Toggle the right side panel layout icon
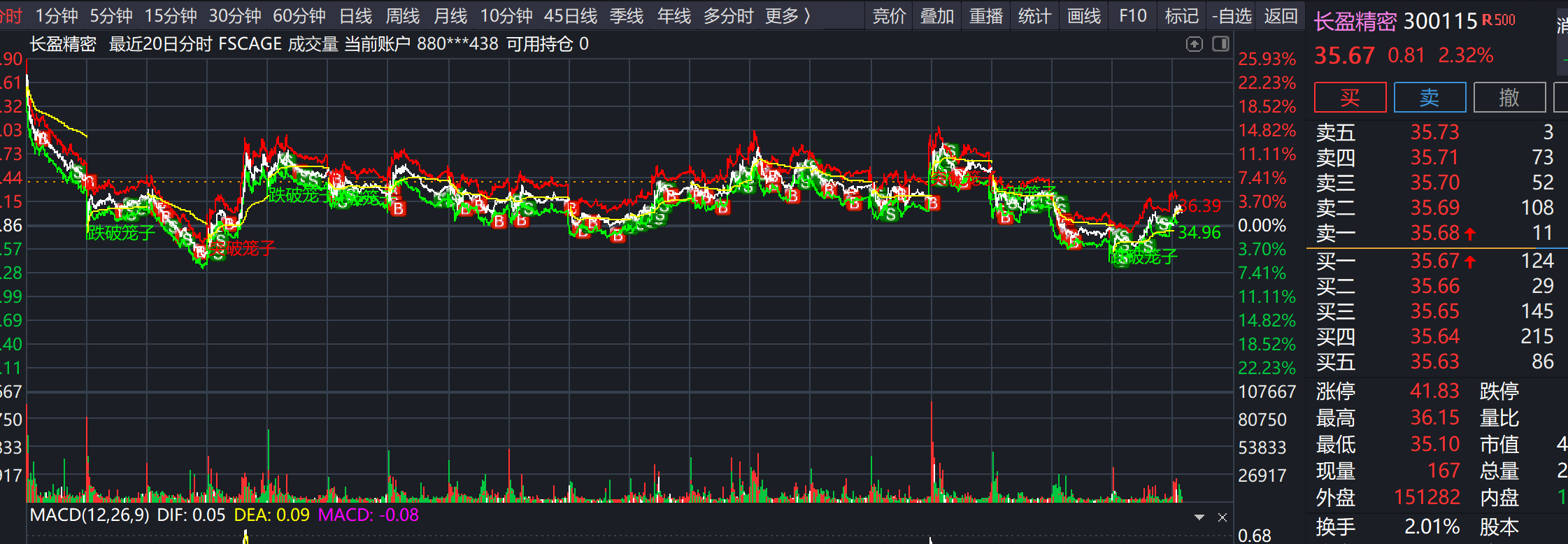Screen dimensions: 1568x544 1220,44
